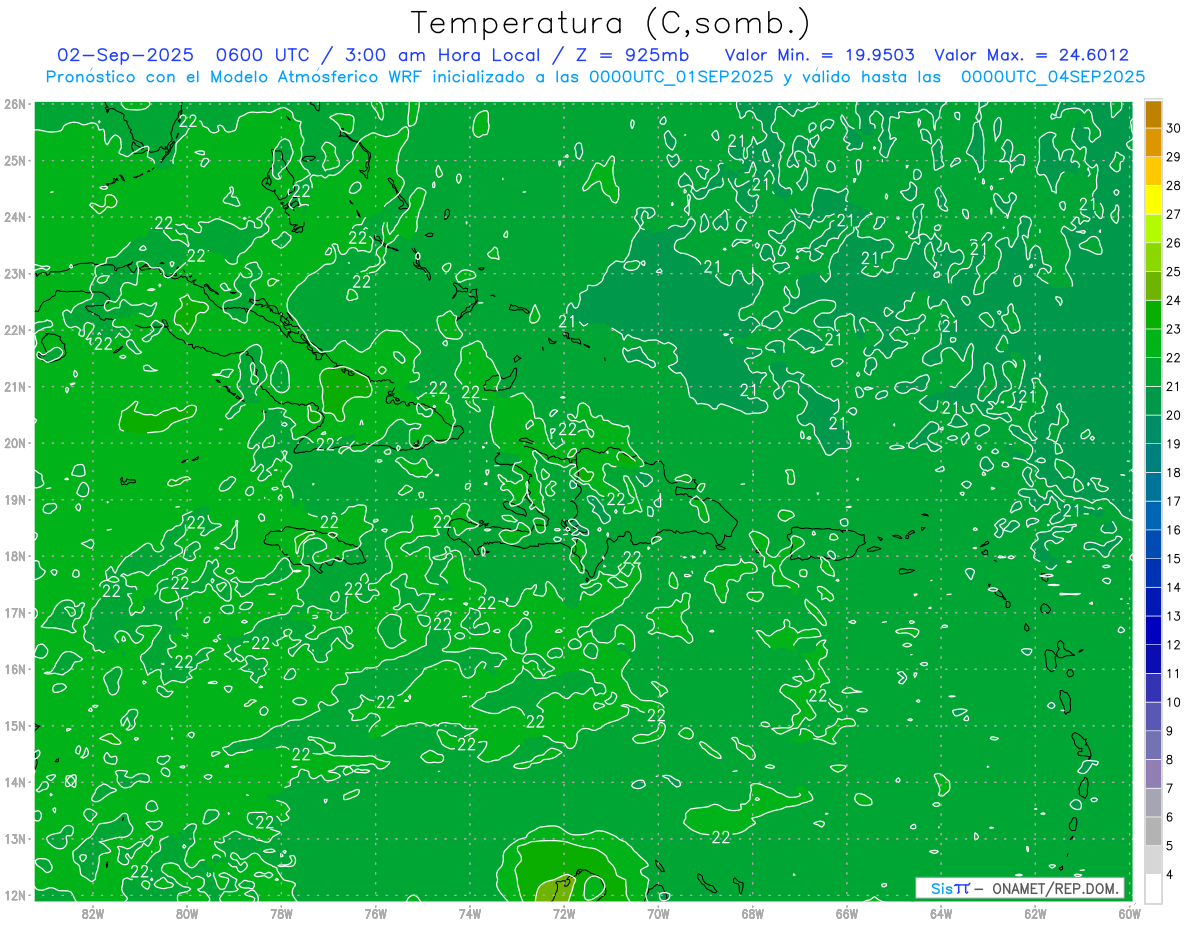Click the colorbar scale label 18
Screen dimensions: 1200x927
tap(1173, 472)
